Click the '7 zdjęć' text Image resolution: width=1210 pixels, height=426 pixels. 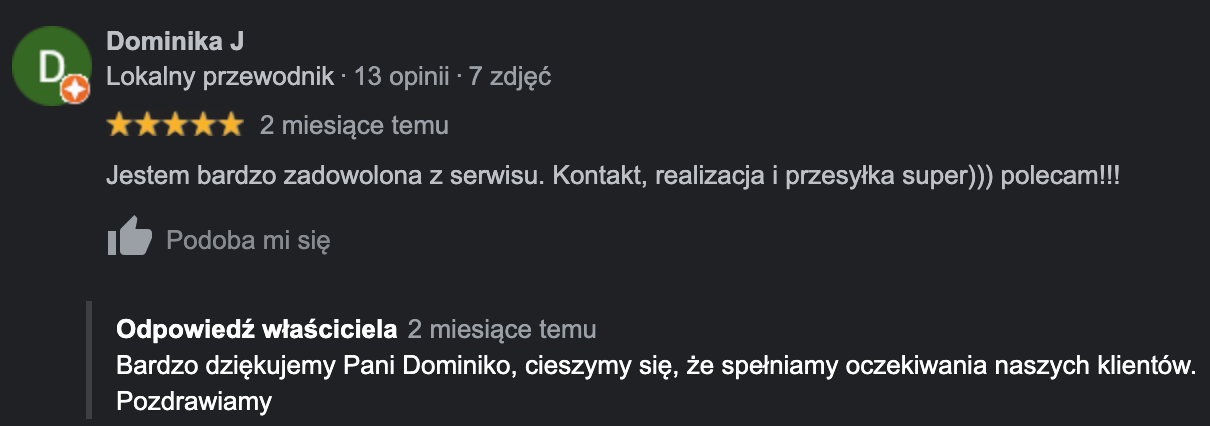[510, 76]
